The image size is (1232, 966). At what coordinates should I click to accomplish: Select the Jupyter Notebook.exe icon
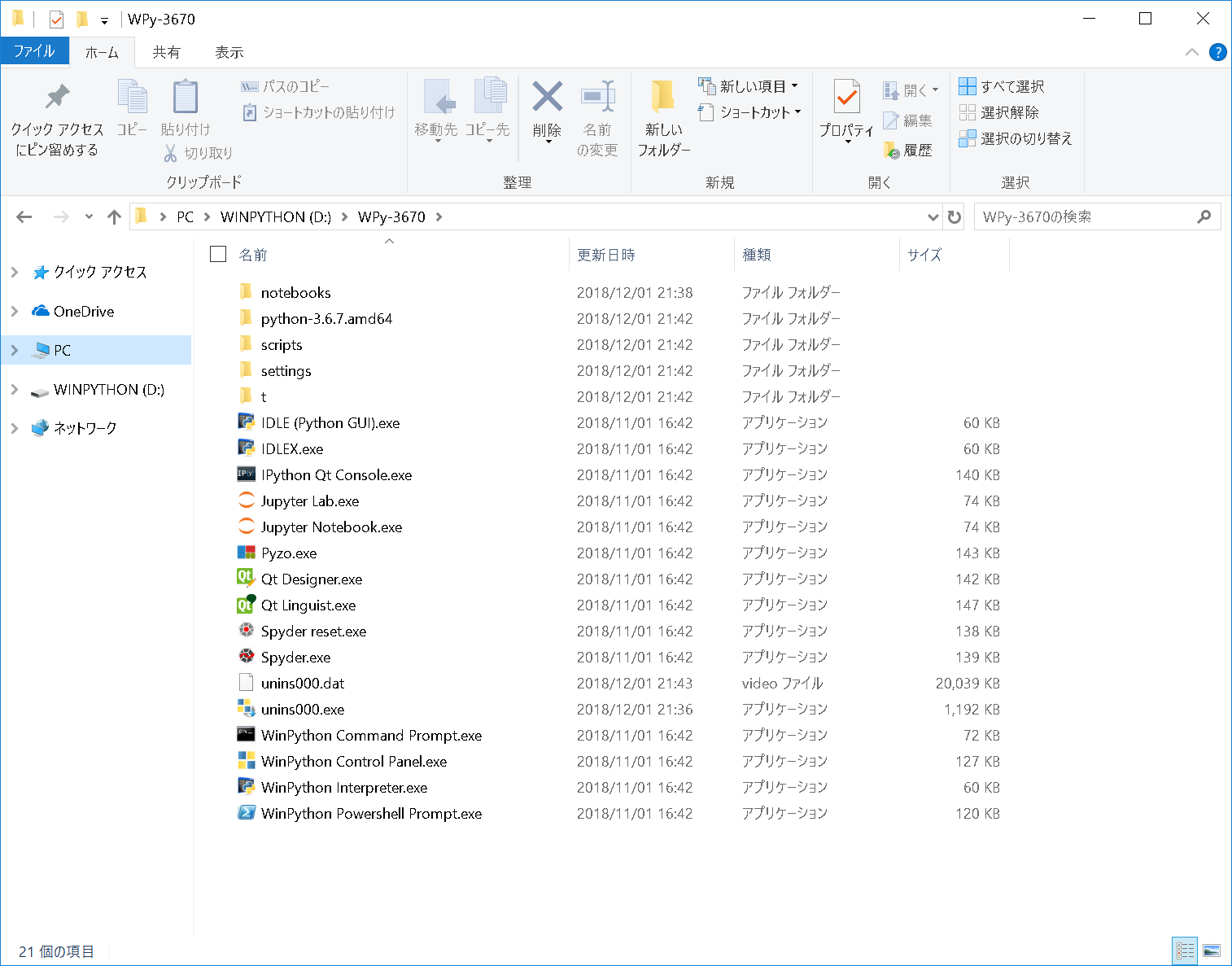246,527
